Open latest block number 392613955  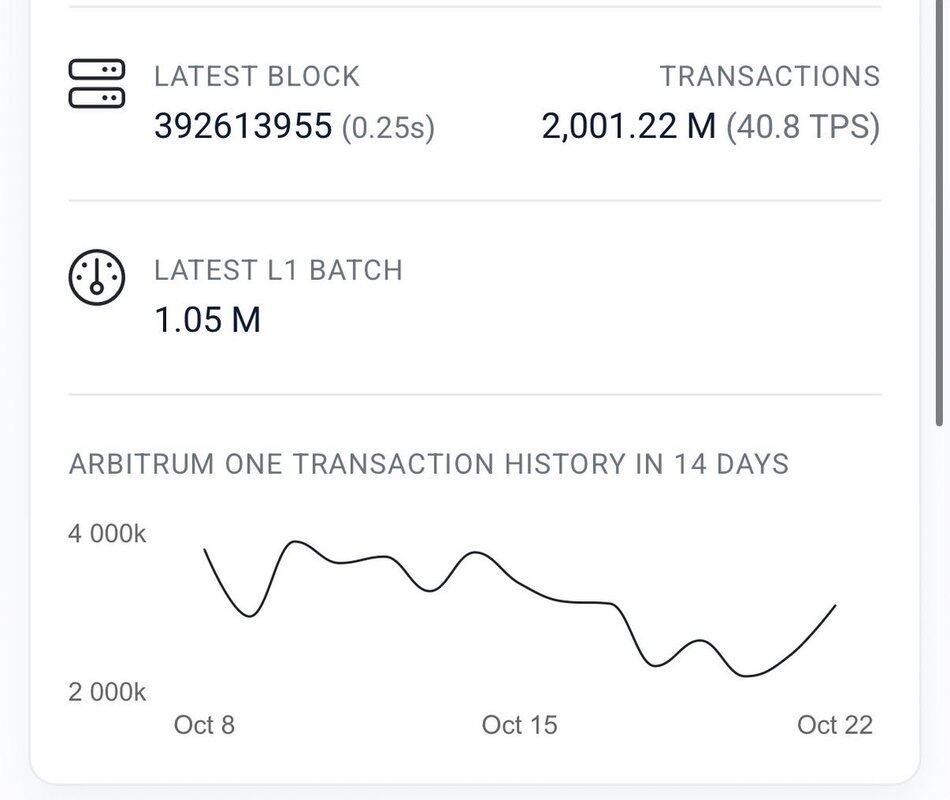click(x=243, y=126)
